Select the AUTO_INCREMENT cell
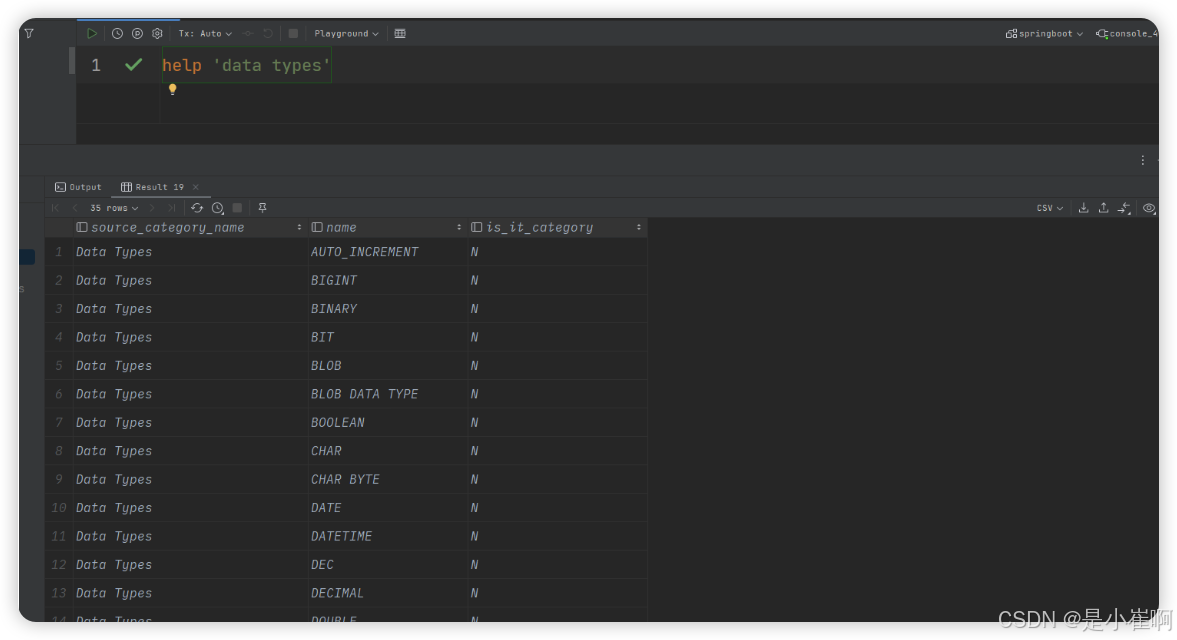1177x640 pixels. (387, 252)
